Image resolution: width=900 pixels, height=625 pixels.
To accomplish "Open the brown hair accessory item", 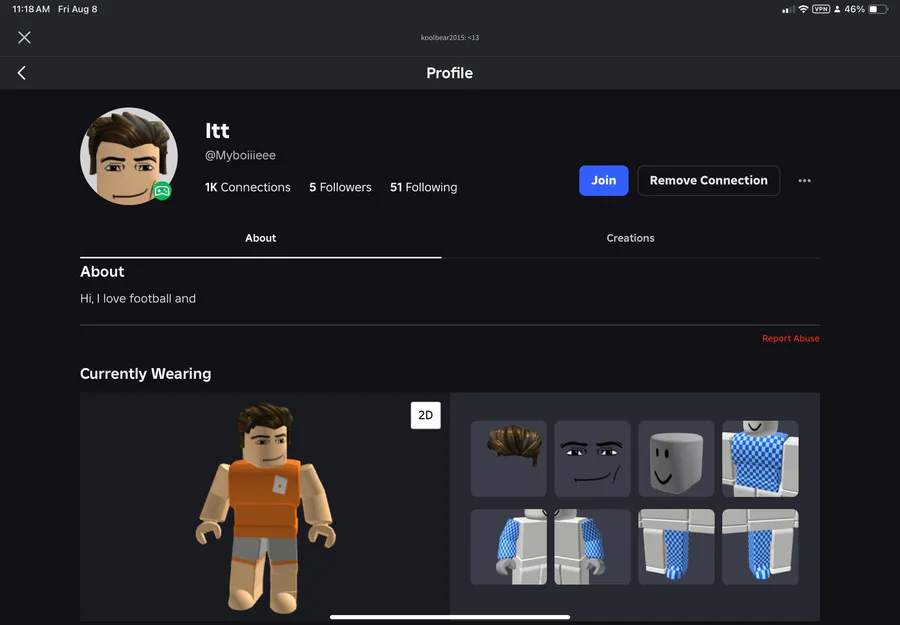I will point(509,459).
